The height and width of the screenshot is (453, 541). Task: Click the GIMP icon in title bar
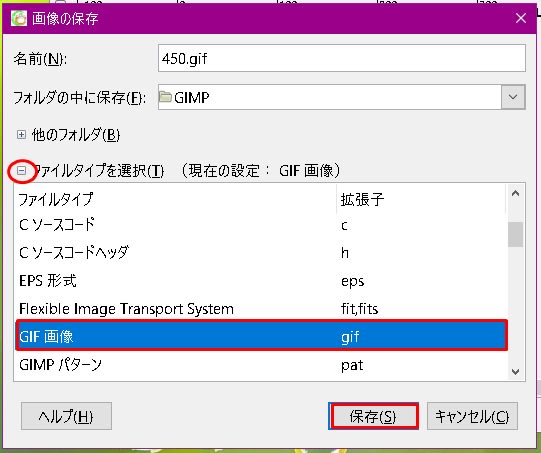(19, 18)
